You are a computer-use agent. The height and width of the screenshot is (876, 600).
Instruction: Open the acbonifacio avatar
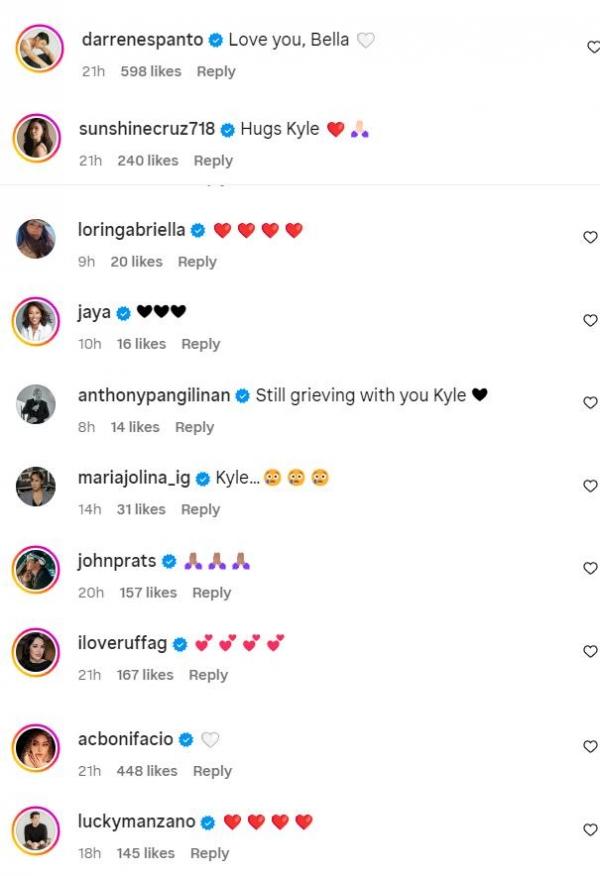pyautogui.click(x=37, y=748)
